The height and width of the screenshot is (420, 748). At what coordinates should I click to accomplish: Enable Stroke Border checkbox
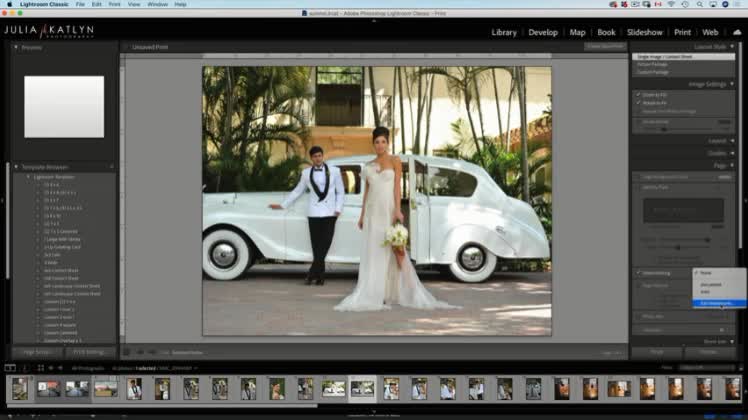[x=638, y=122]
